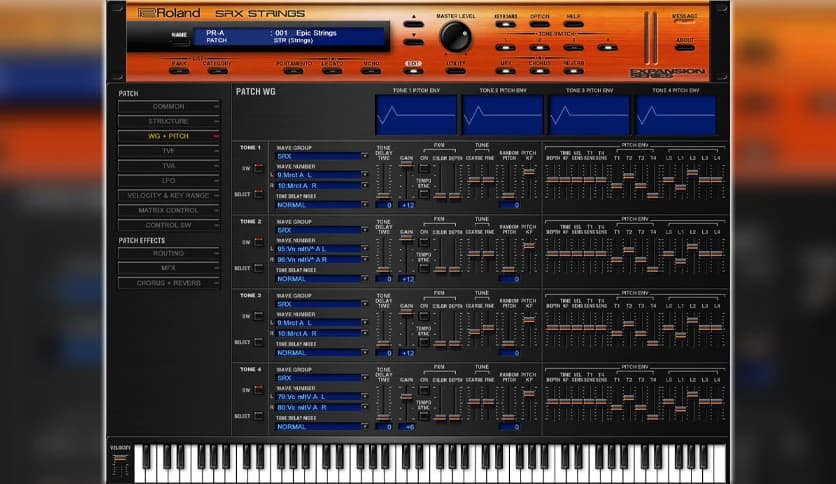The width and height of the screenshot is (836, 484).
Task: Click the Master Level knob
Action: (x=455, y=37)
